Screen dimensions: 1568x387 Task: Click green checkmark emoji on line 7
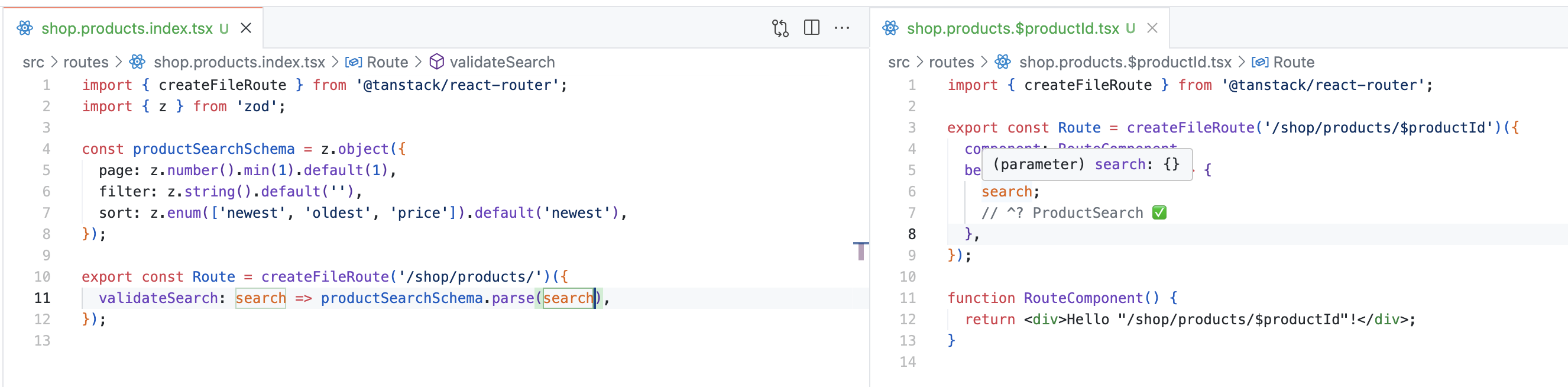(1159, 212)
